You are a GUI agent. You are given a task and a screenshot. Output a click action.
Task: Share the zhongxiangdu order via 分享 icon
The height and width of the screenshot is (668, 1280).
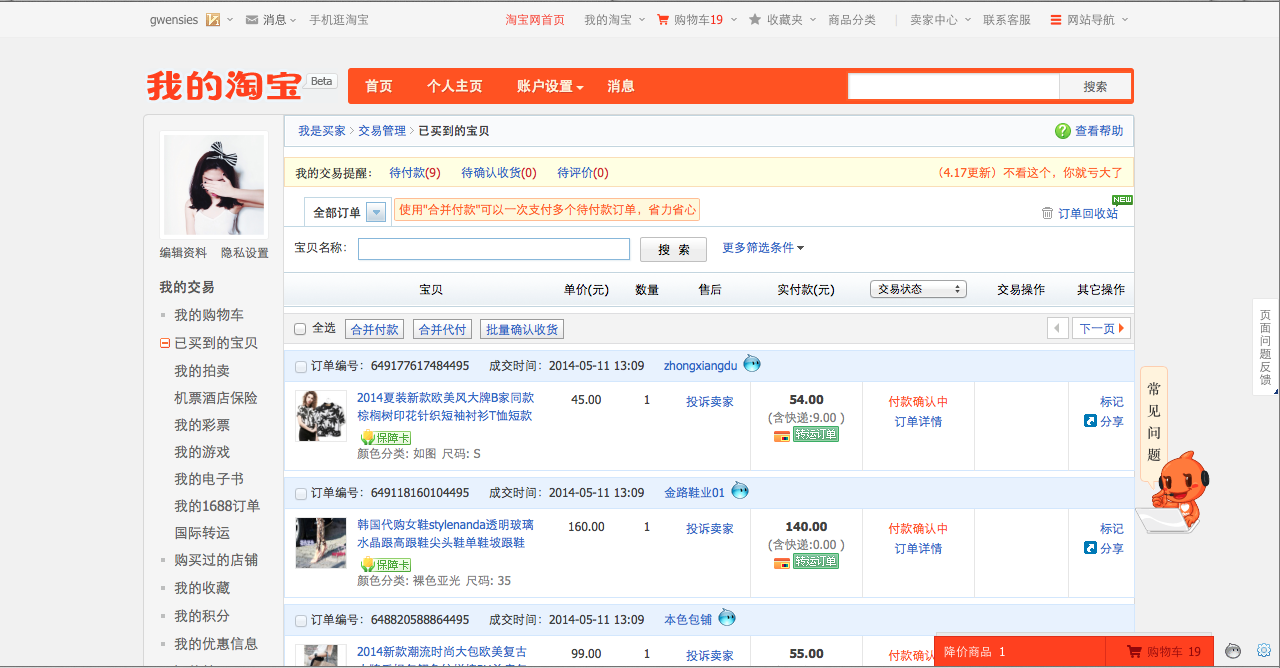tap(1090, 421)
